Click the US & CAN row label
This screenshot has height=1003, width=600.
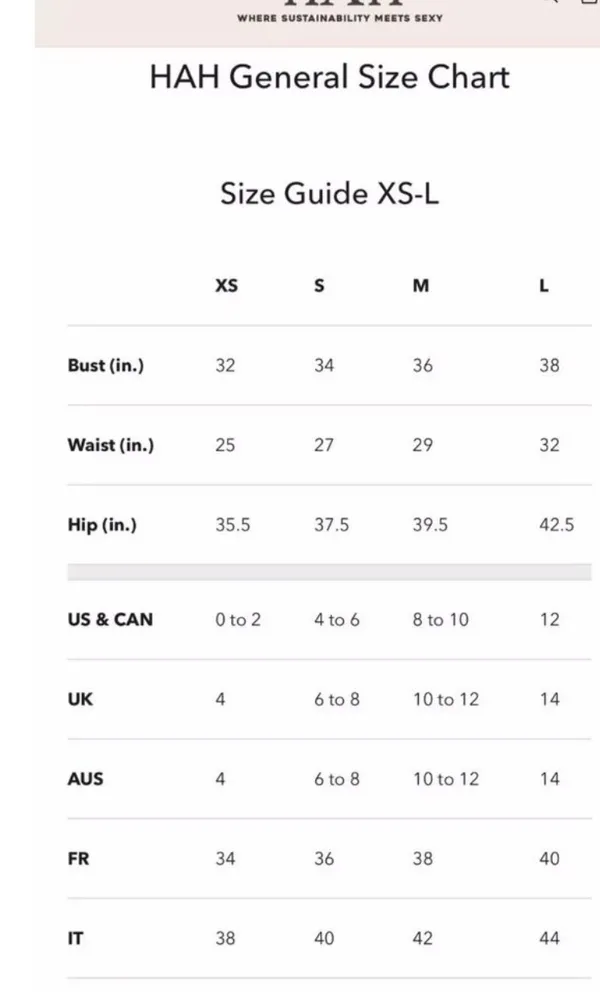coord(110,619)
